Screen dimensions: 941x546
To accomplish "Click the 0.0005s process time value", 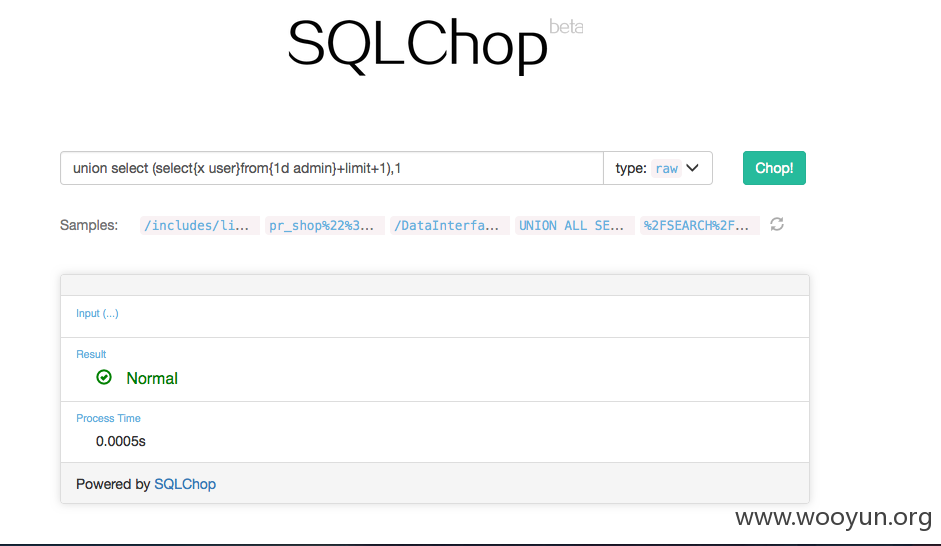I will coord(121,441).
